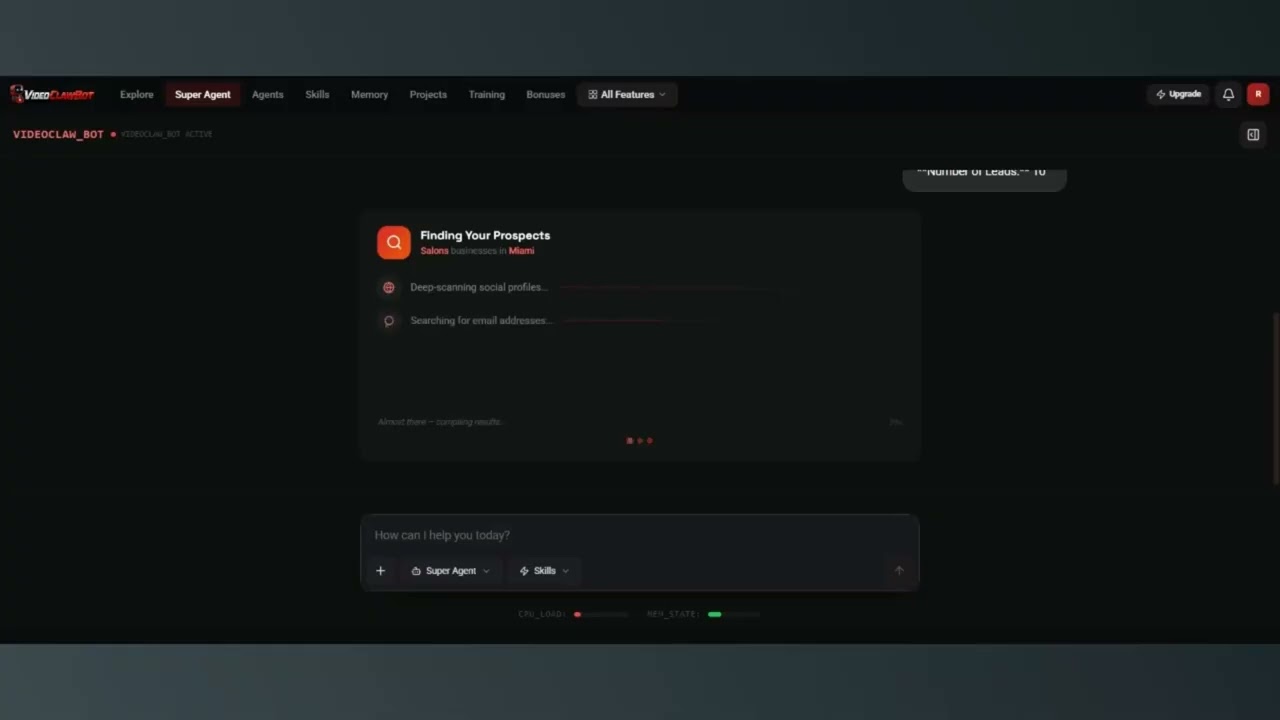Screen dimensions: 1280x720
Task: Click the 'Miami' location text
Action: (522, 251)
